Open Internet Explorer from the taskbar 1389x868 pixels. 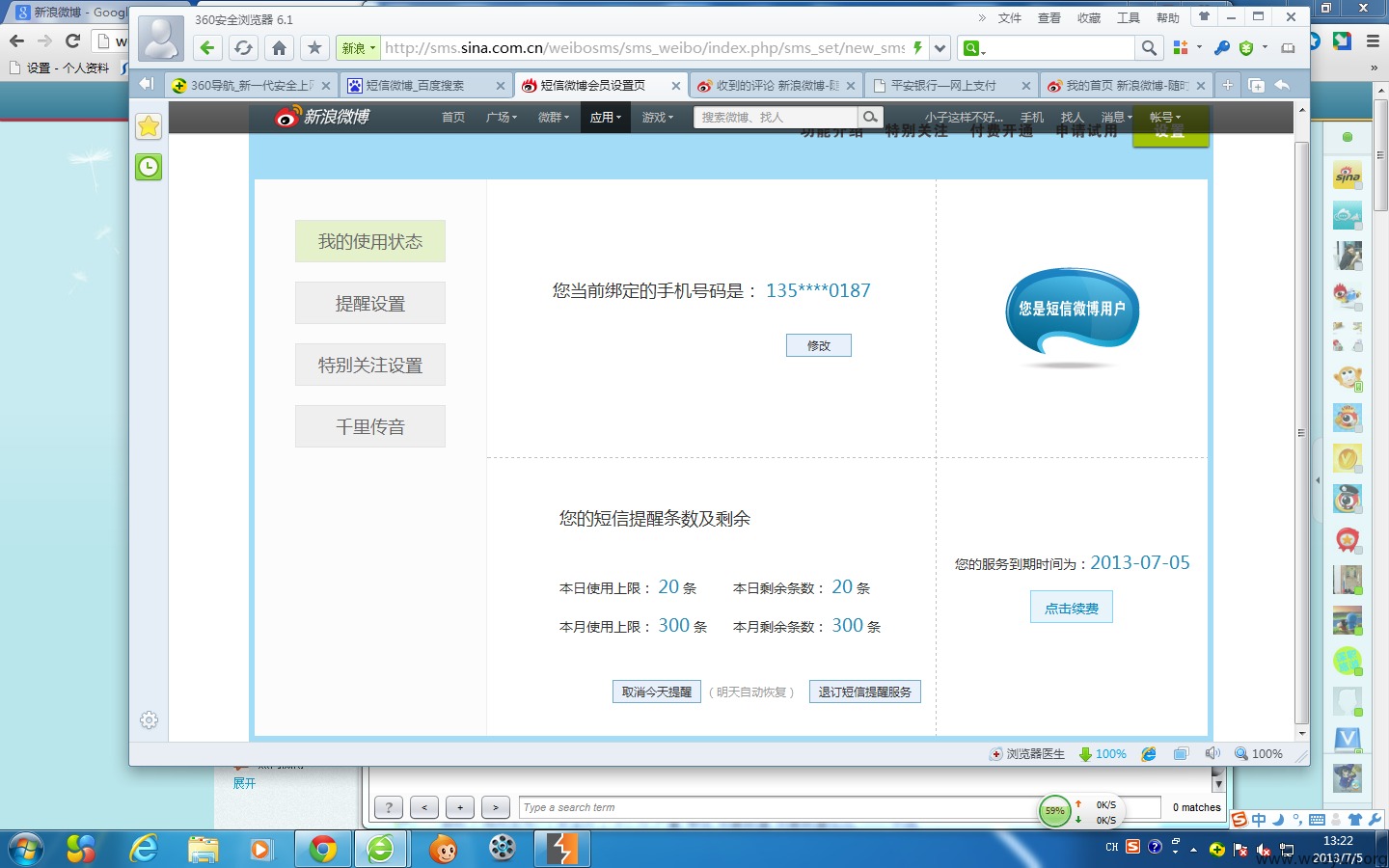click(144, 849)
